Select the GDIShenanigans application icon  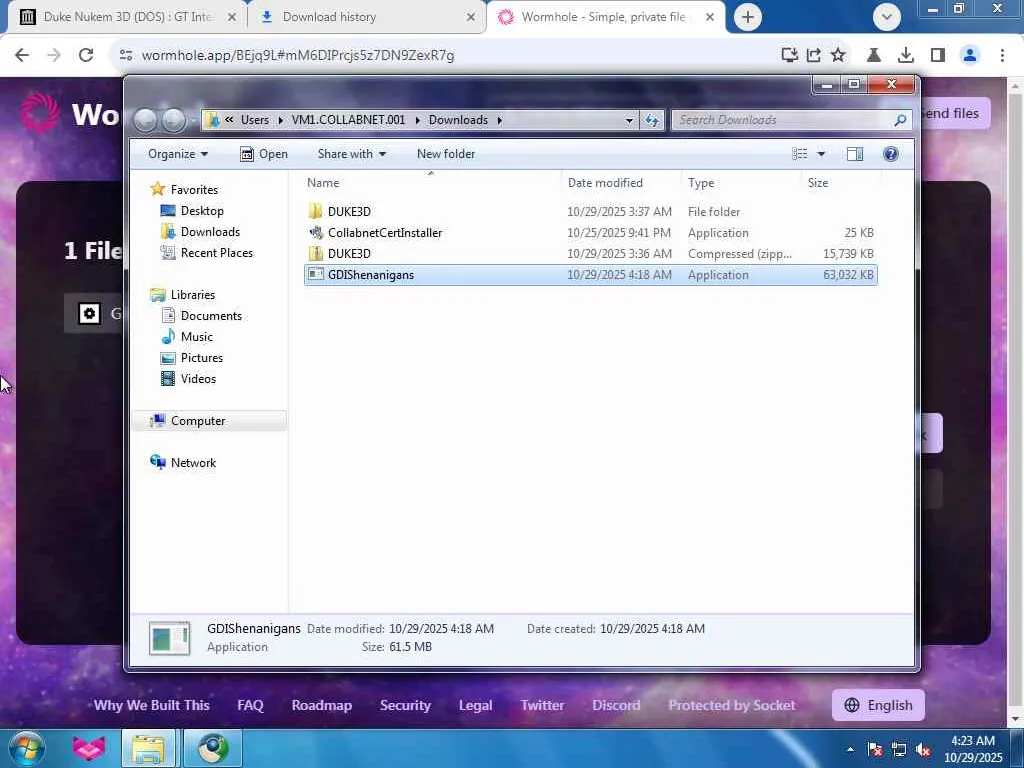pos(315,274)
